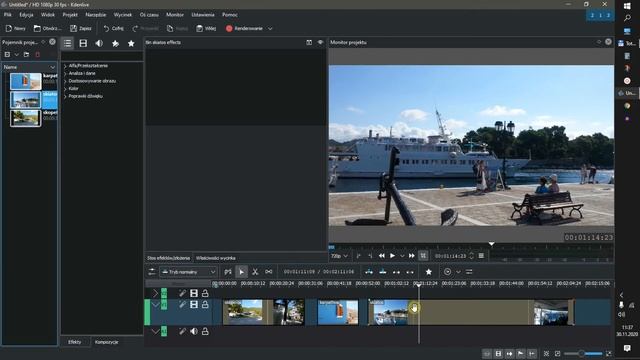Click the Wklej paste button
The height and width of the screenshot is (360, 640).
206,29
